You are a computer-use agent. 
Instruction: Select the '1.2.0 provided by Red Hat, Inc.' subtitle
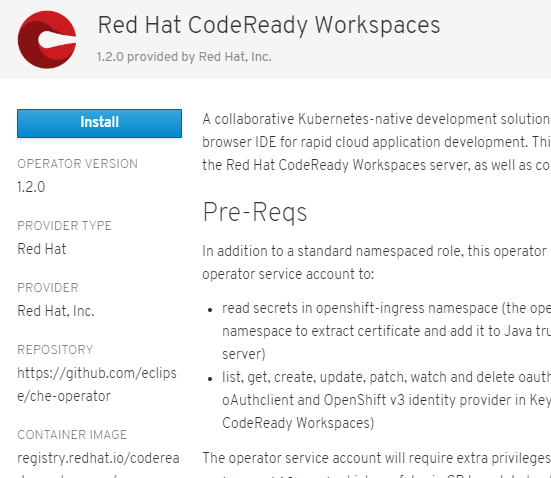pos(184,57)
